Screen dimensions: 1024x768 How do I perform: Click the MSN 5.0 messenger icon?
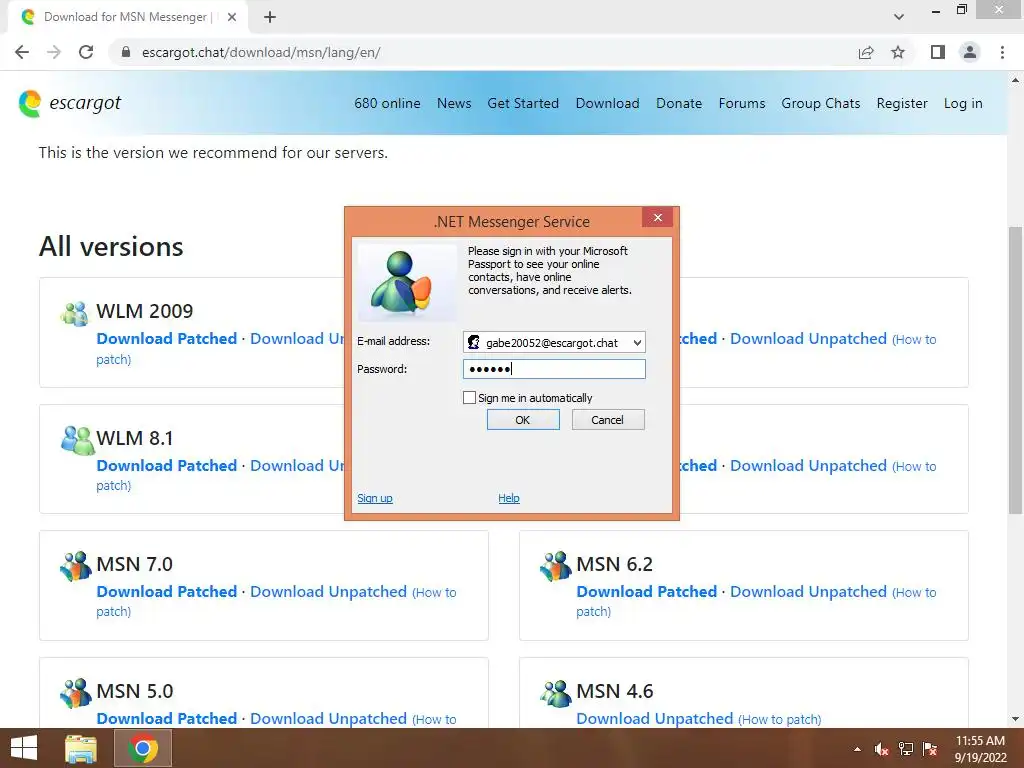click(x=76, y=693)
